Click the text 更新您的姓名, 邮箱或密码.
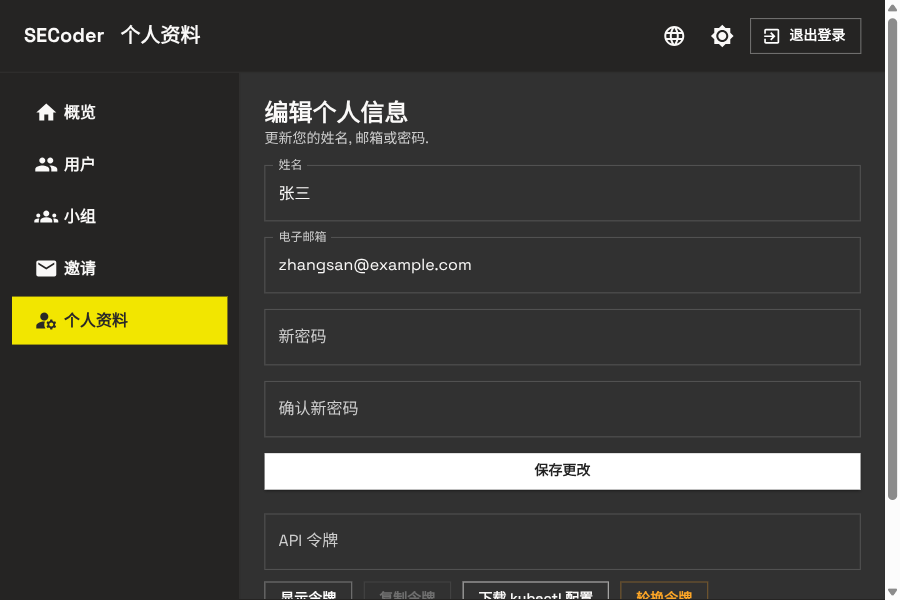This screenshot has height=600, width=900. [x=346, y=138]
